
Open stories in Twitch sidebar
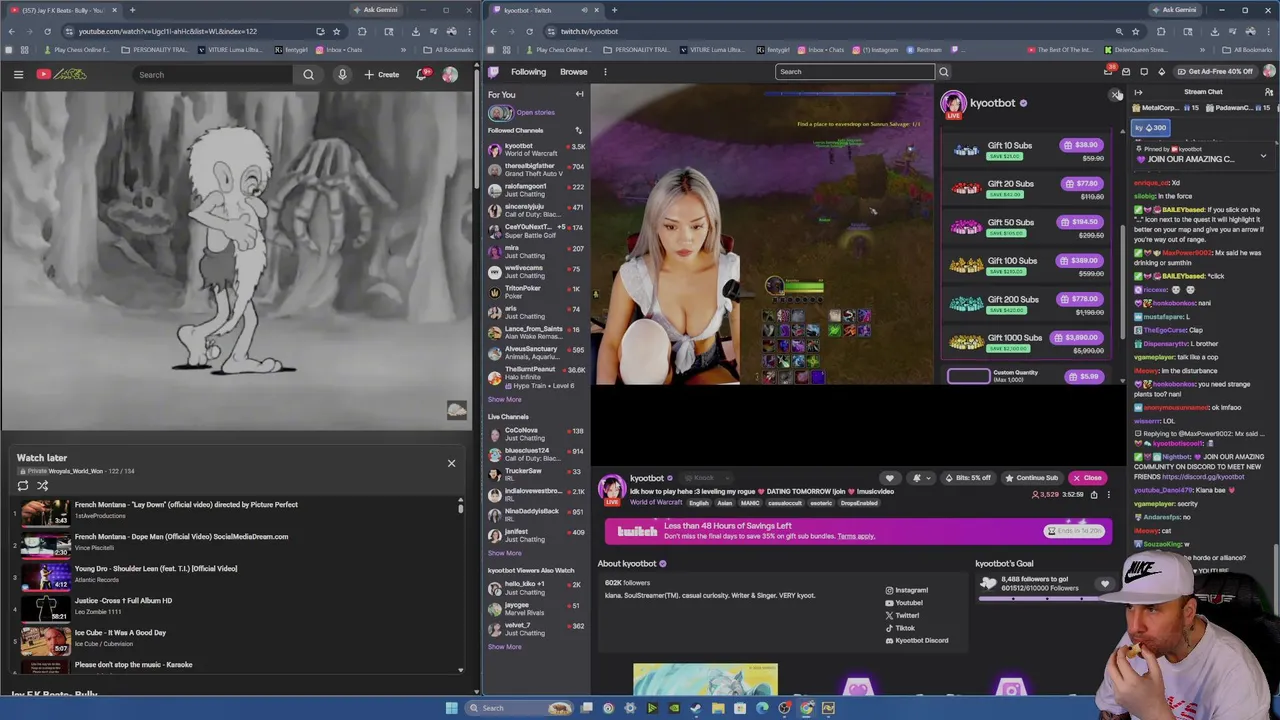click(x=524, y=113)
